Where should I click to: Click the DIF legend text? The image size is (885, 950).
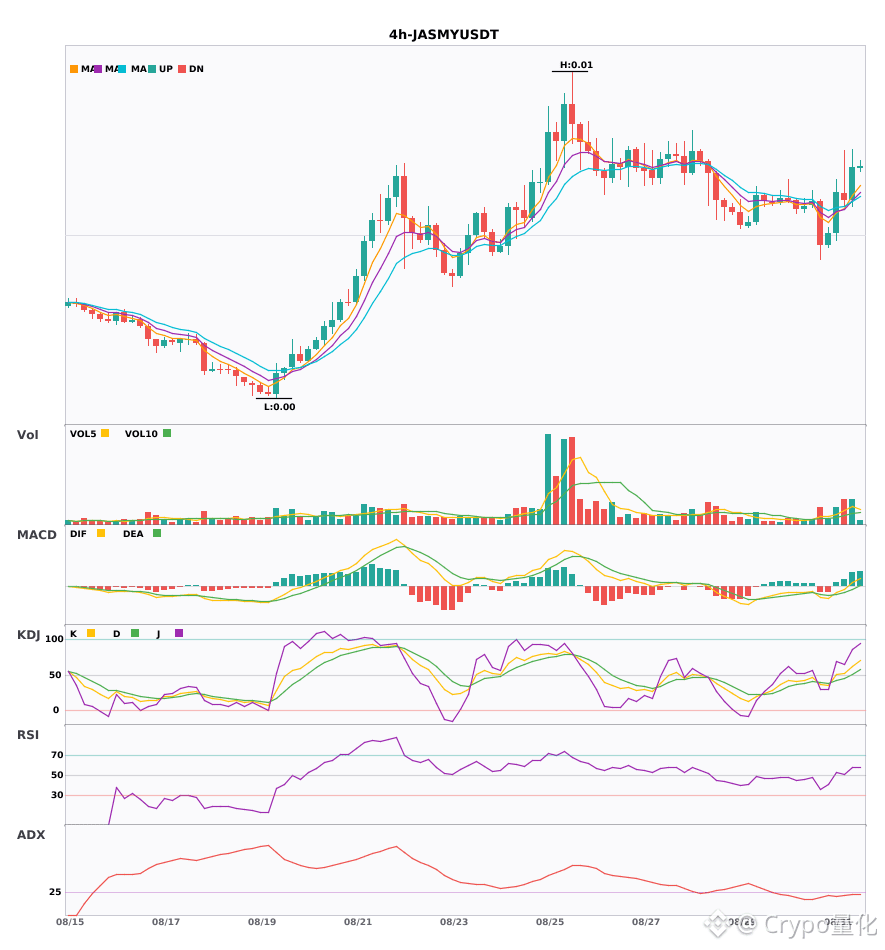pos(78,534)
